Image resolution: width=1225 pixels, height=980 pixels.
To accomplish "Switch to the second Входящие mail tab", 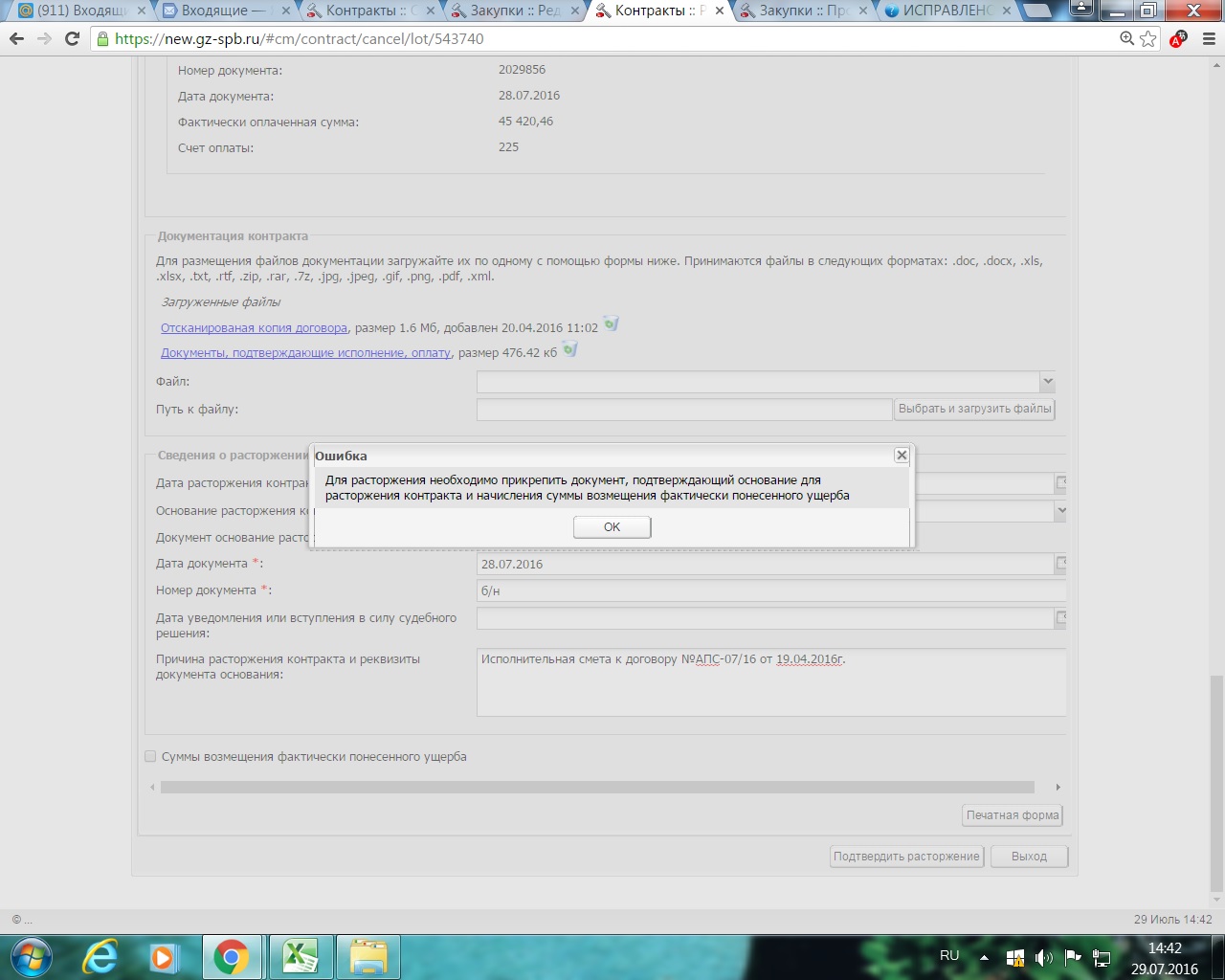I will click(227, 11).
